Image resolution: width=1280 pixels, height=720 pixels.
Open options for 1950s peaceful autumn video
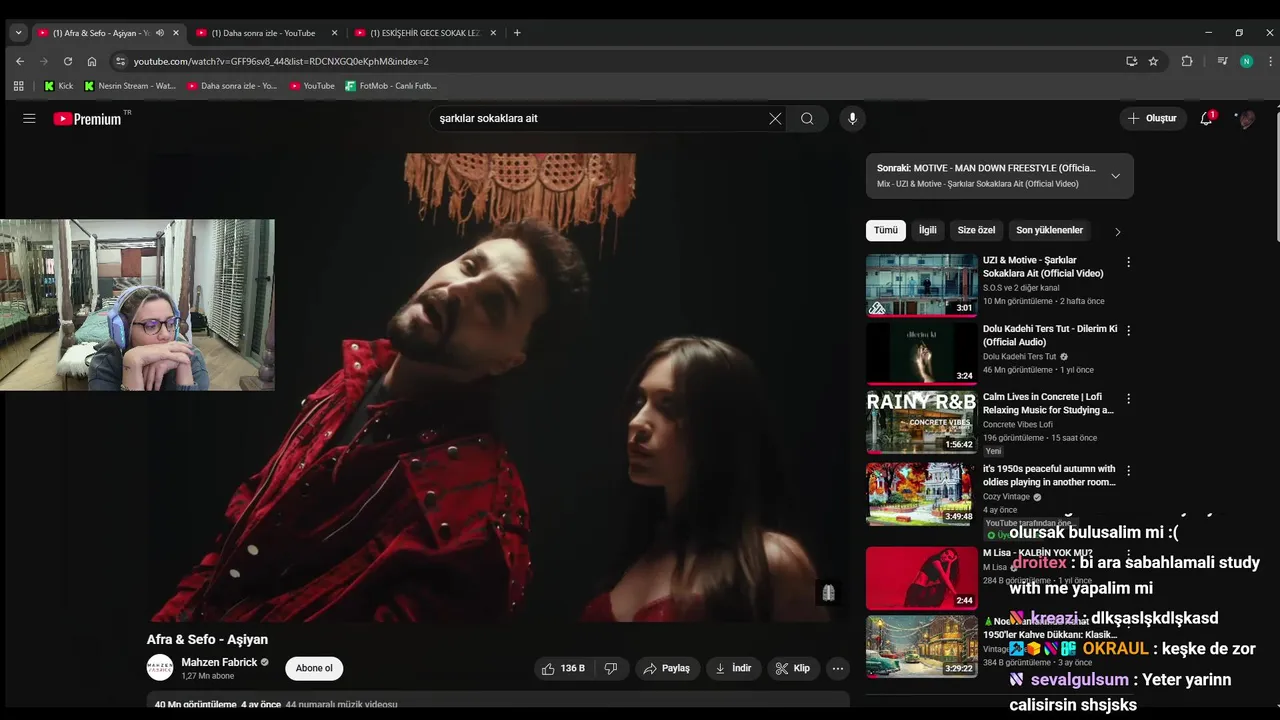(x=1129, y=470)
